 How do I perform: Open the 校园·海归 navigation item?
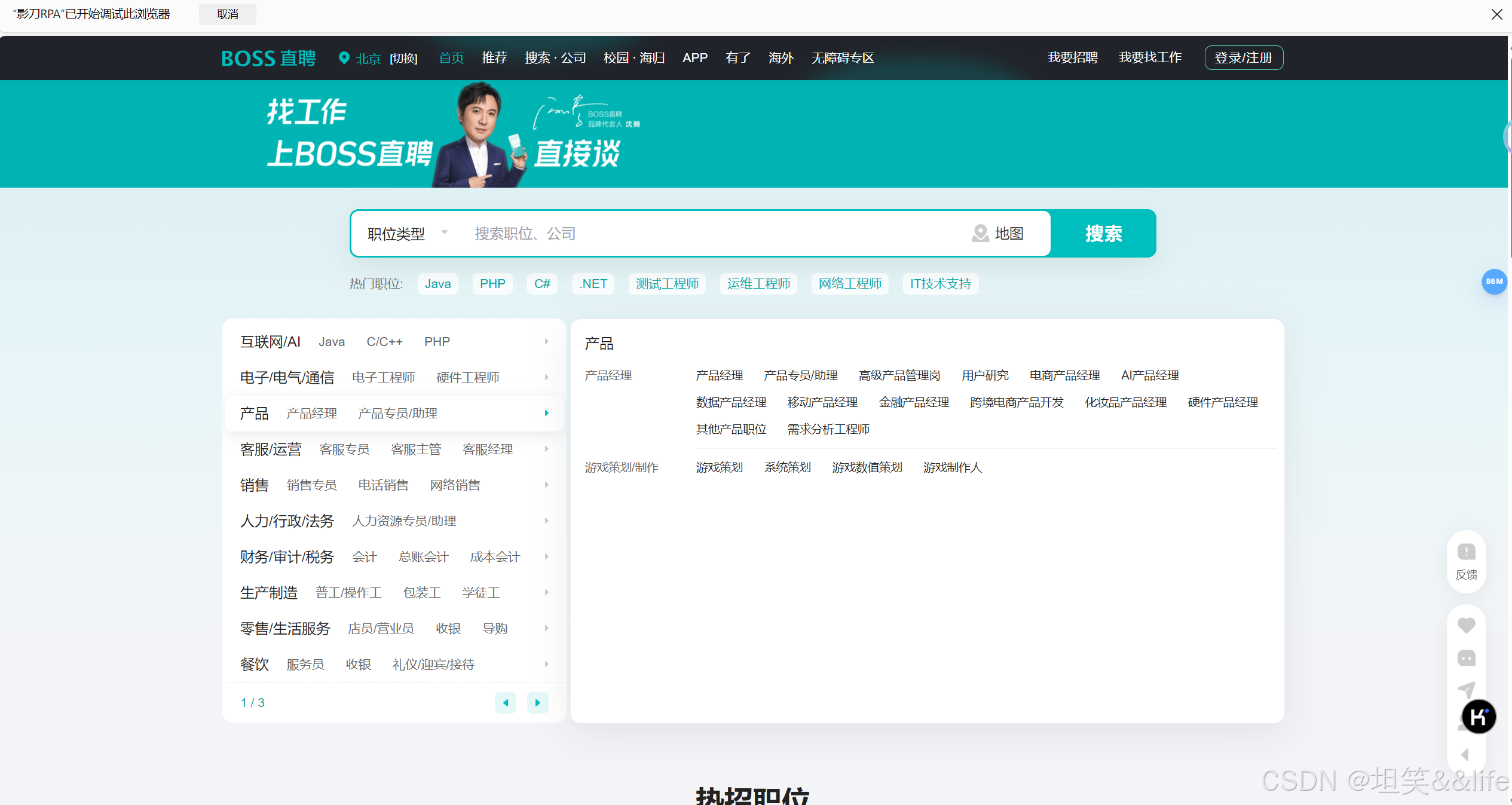click(633, 58)
